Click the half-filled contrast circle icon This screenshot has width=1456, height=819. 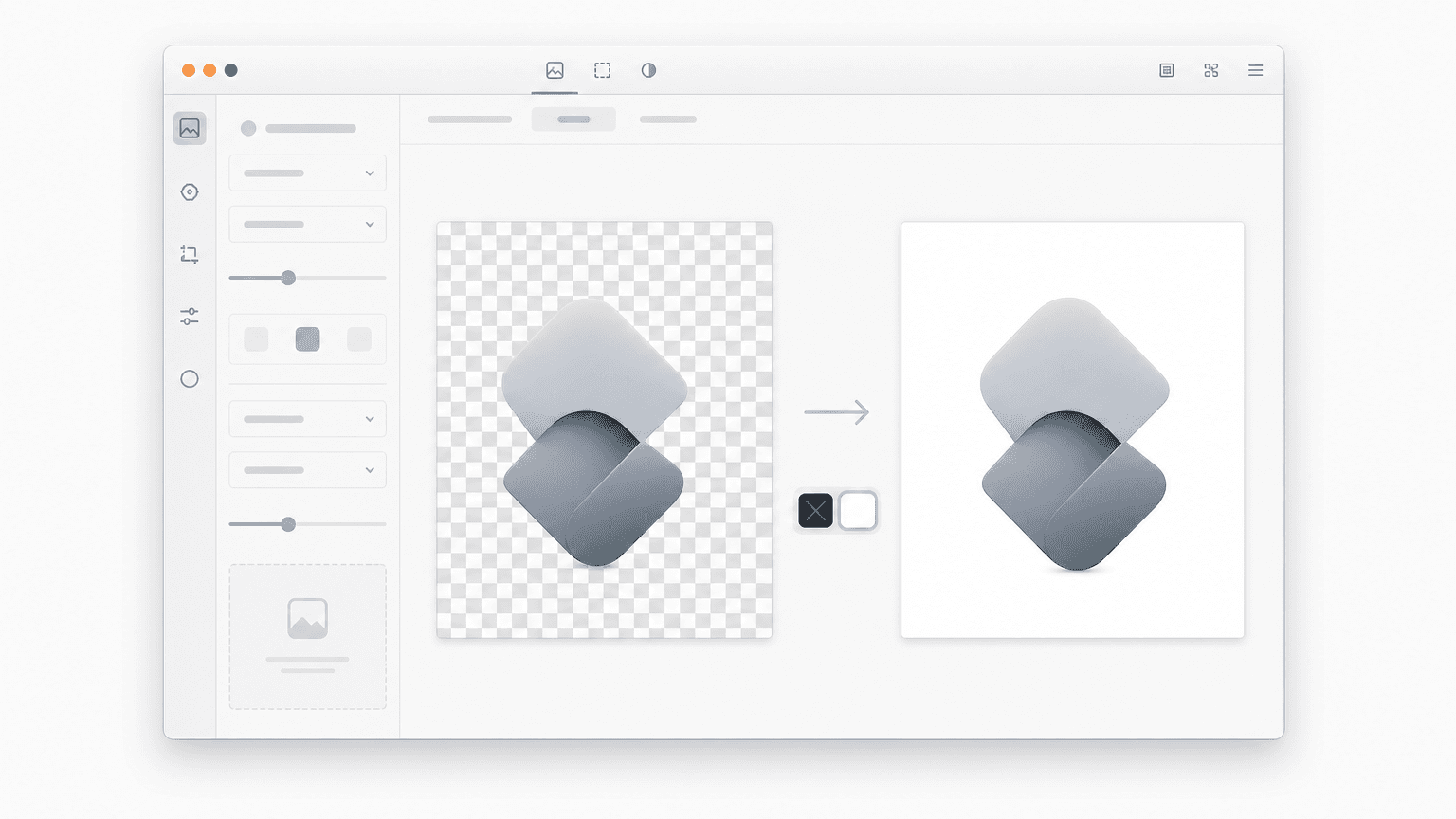(x=648, y=70)
